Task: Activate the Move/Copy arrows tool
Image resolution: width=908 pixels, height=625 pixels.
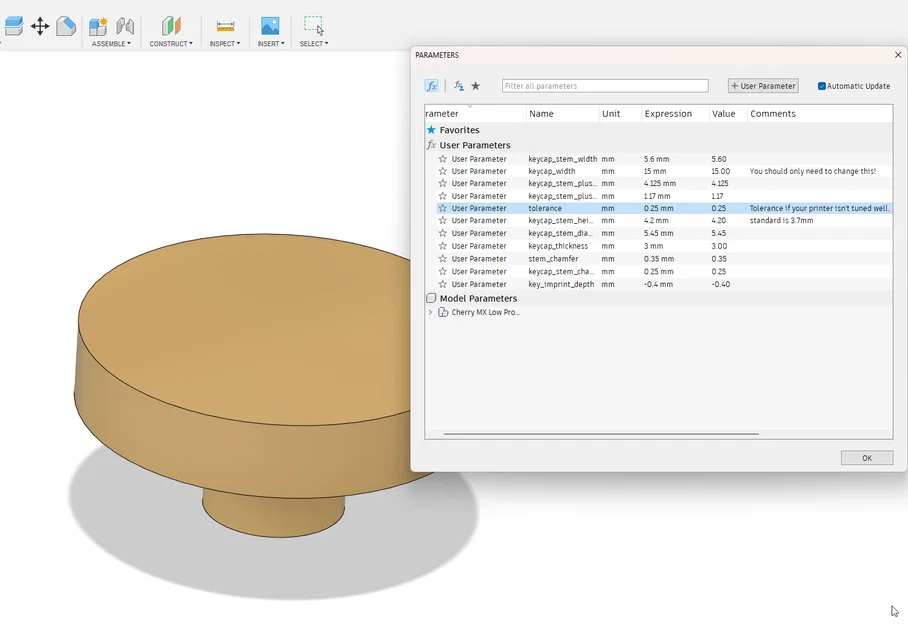Action: pos(40,26)
